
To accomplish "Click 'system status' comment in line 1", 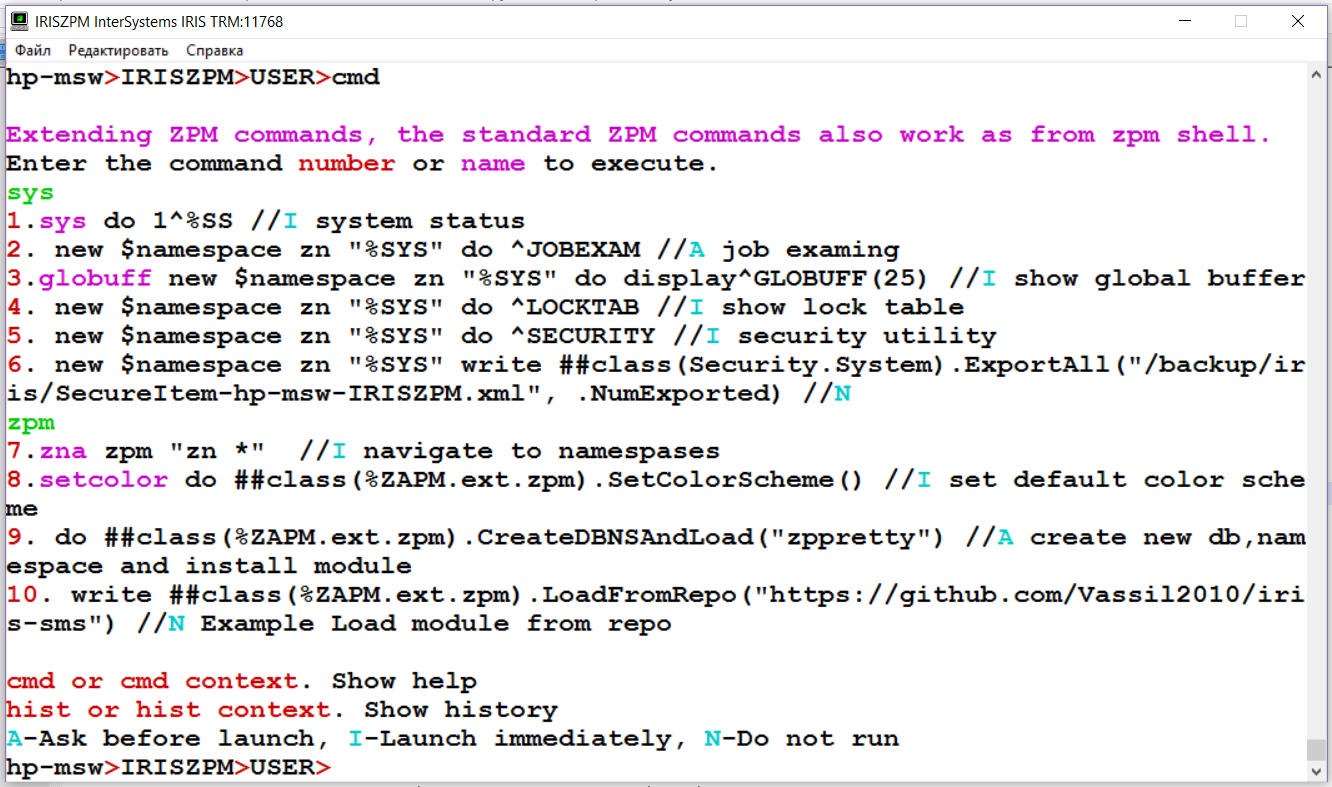I will [x=420, y=221].
